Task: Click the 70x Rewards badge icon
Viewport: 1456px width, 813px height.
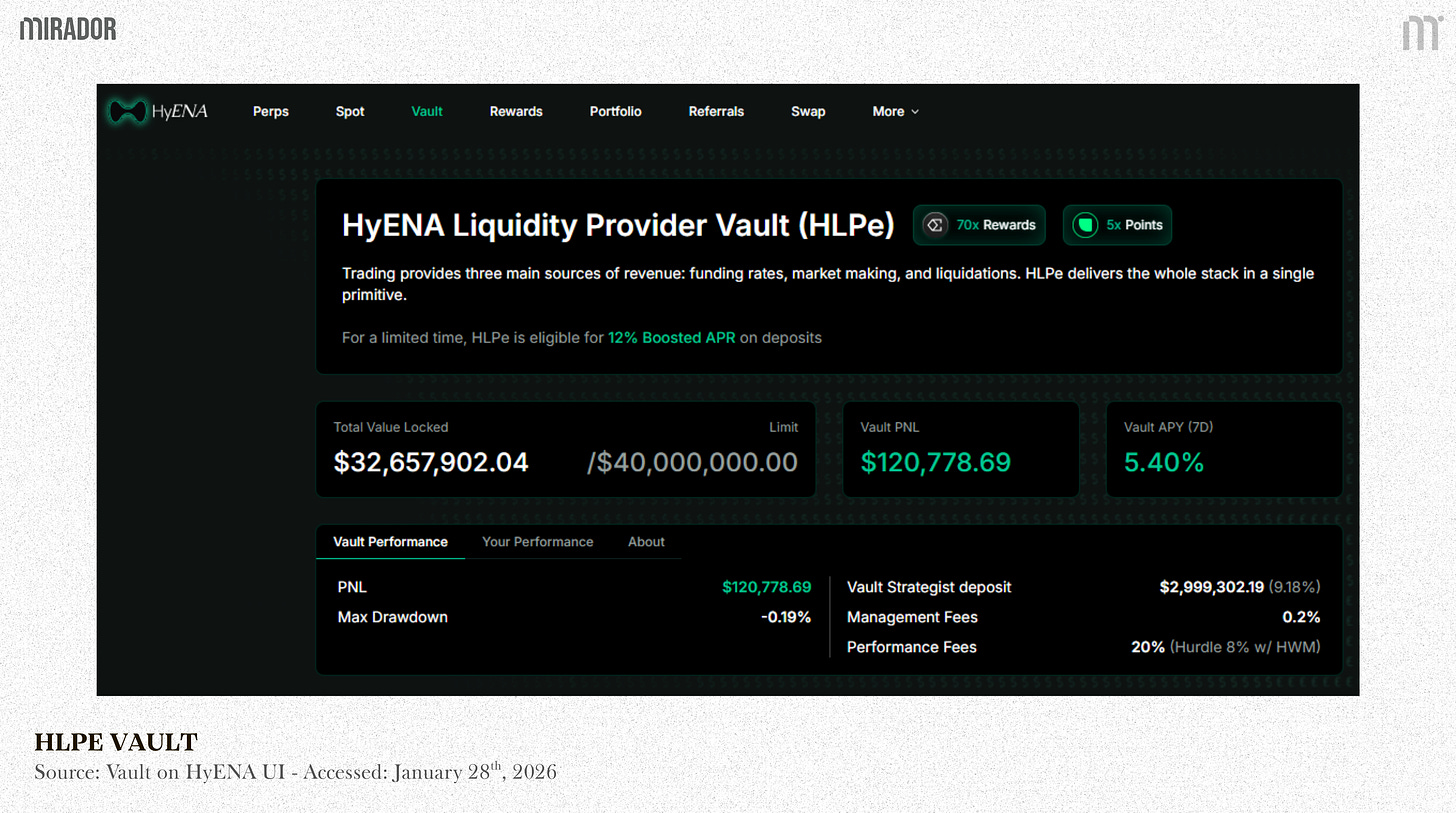Action: pyautogui.click(x=935, y=225)
